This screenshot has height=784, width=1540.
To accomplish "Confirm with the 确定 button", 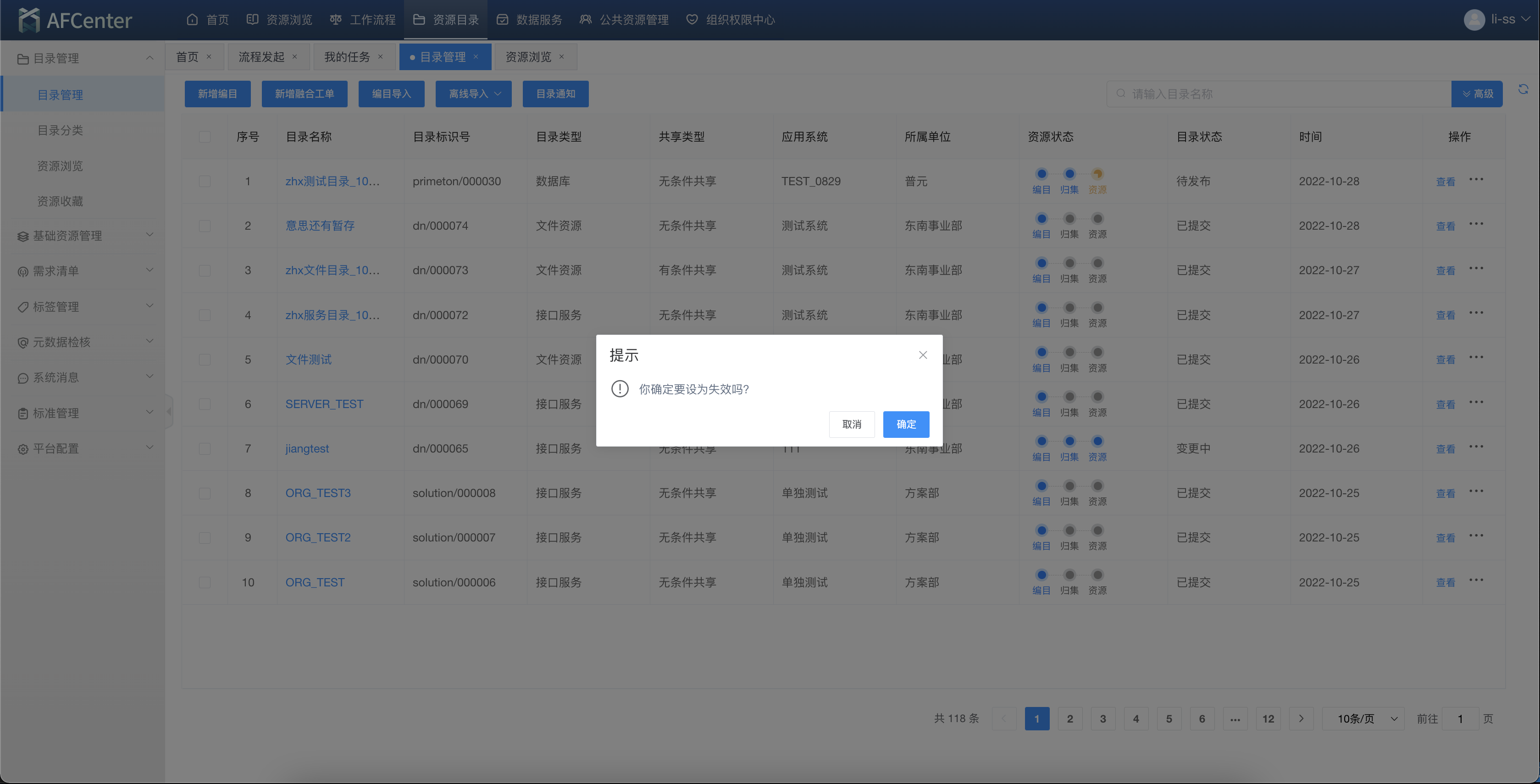I will click(x=906, y=424).
